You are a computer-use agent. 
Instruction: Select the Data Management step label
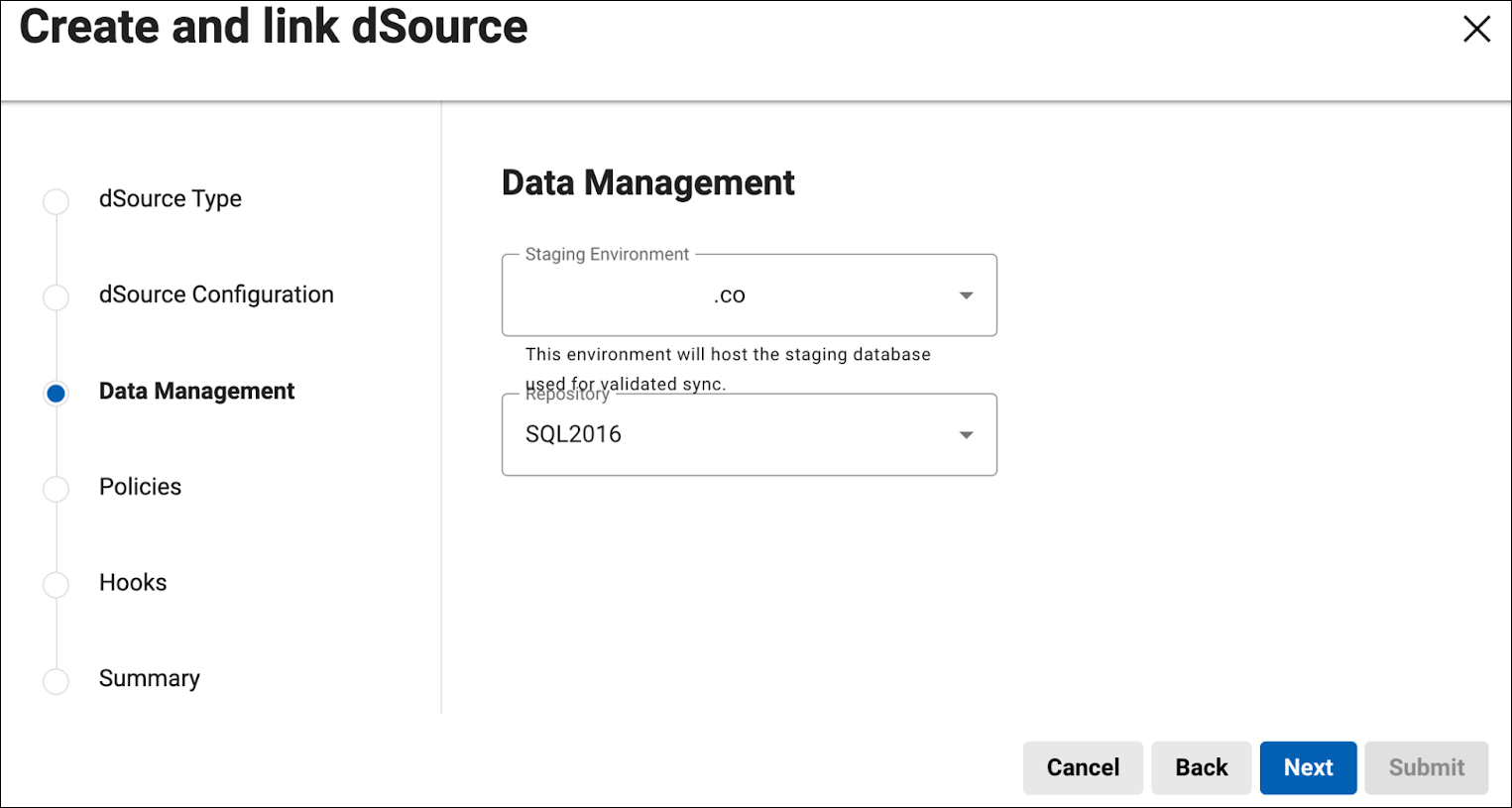[x=196, y=392]
